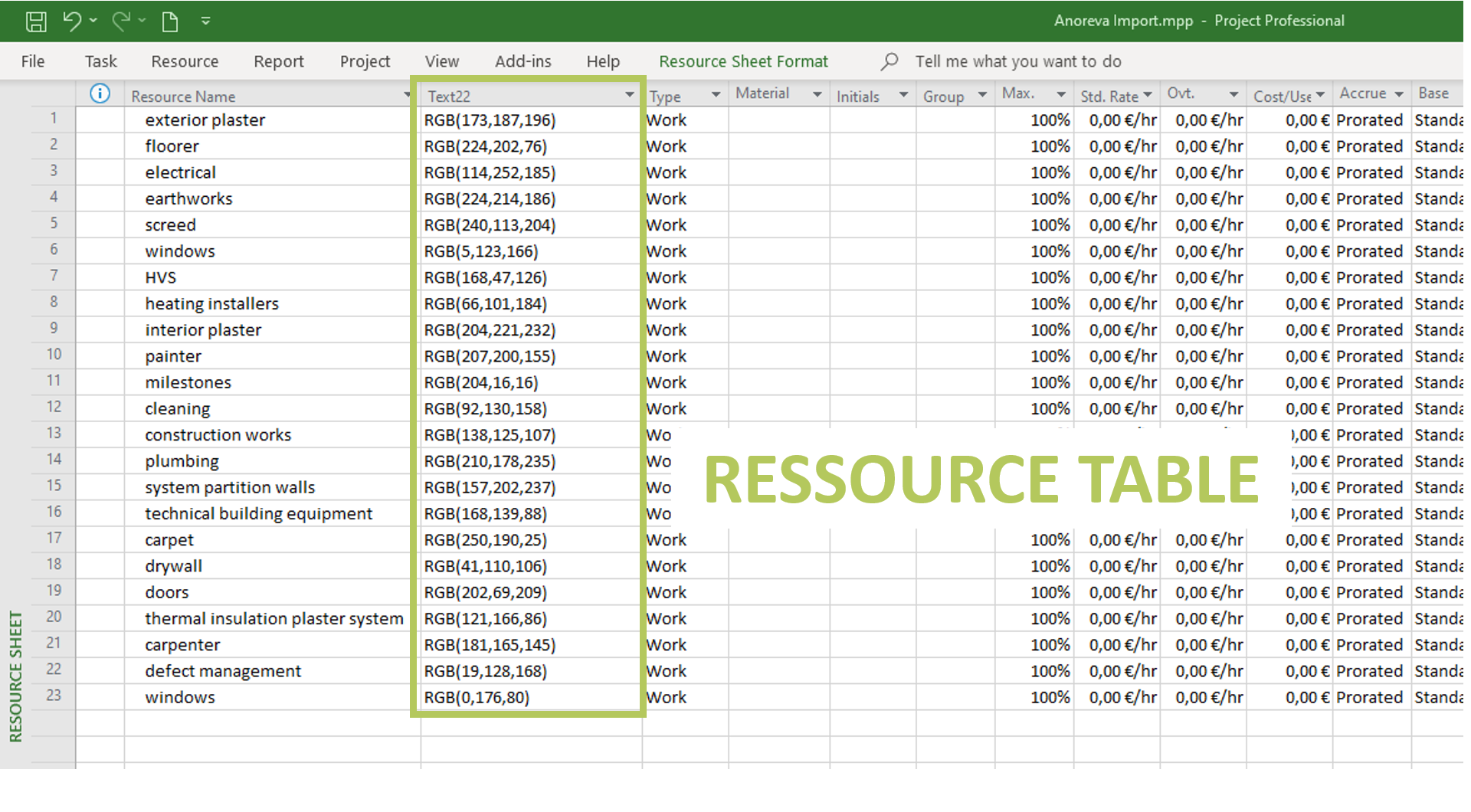Open the File menu
The image size is (1471, 812).
tap(33, 61)
